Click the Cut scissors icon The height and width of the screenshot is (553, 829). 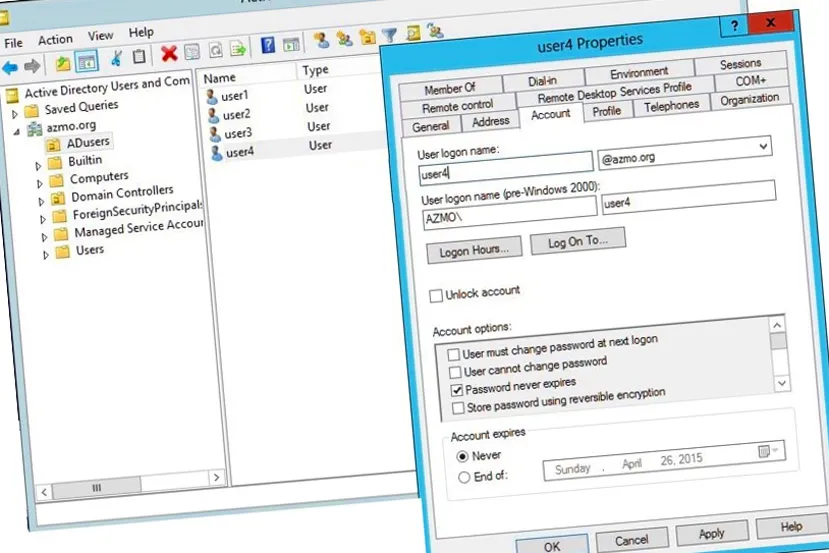coord(116,58)
